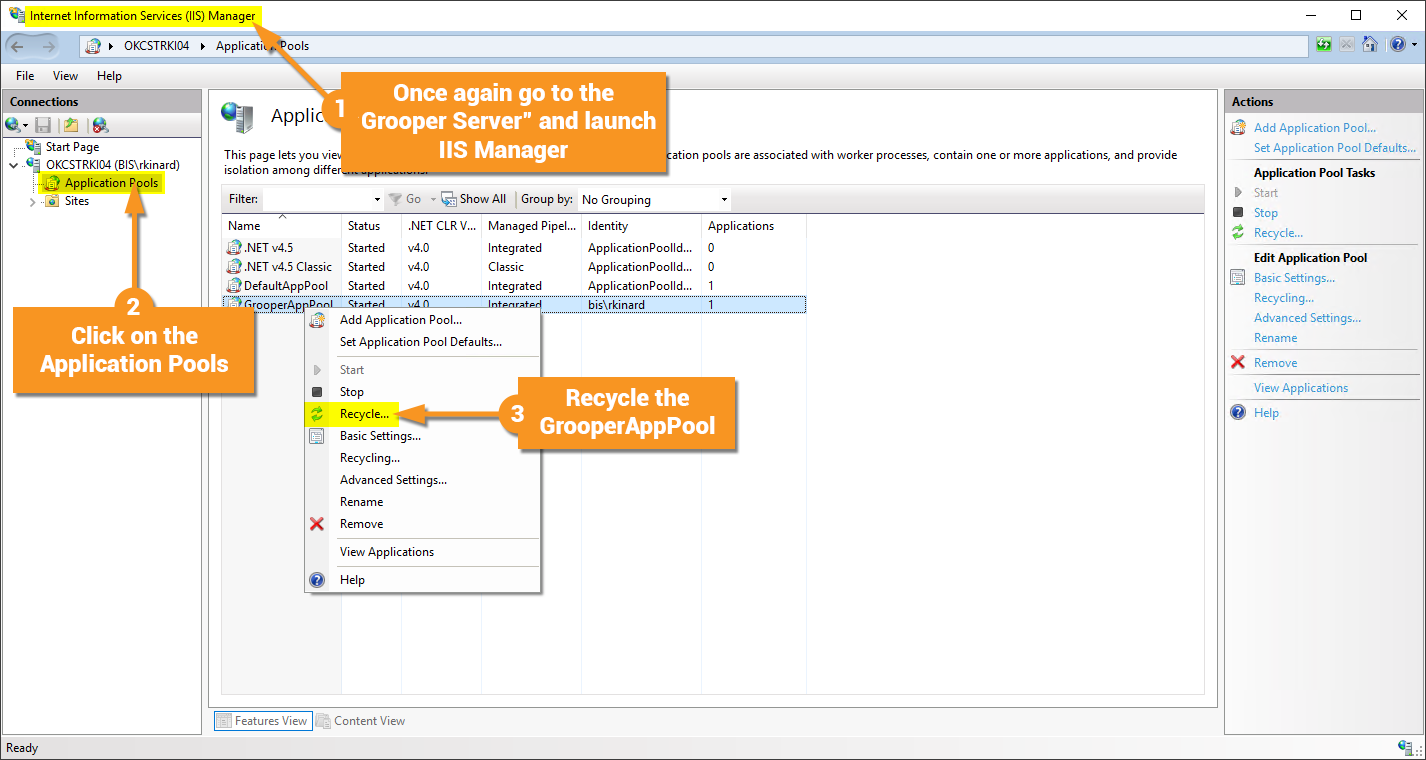Open the Group by No Grouping dropdown
The image size is (1426, 760).
tap(724, 200)
